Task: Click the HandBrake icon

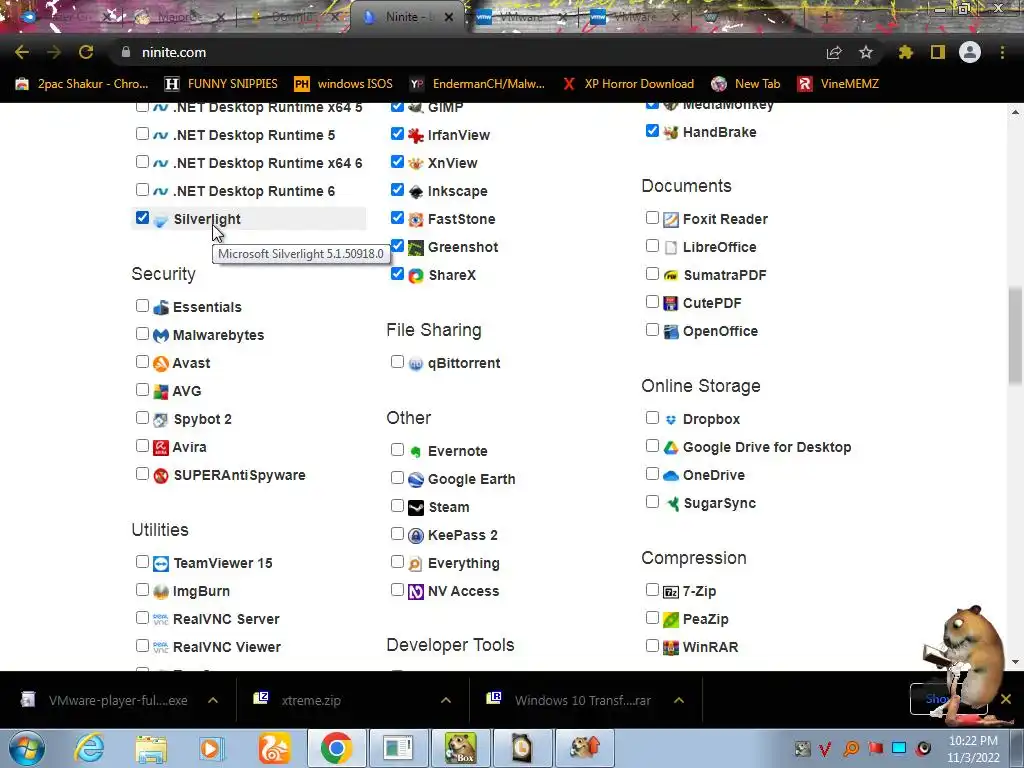Action: (x=671, y=133)
